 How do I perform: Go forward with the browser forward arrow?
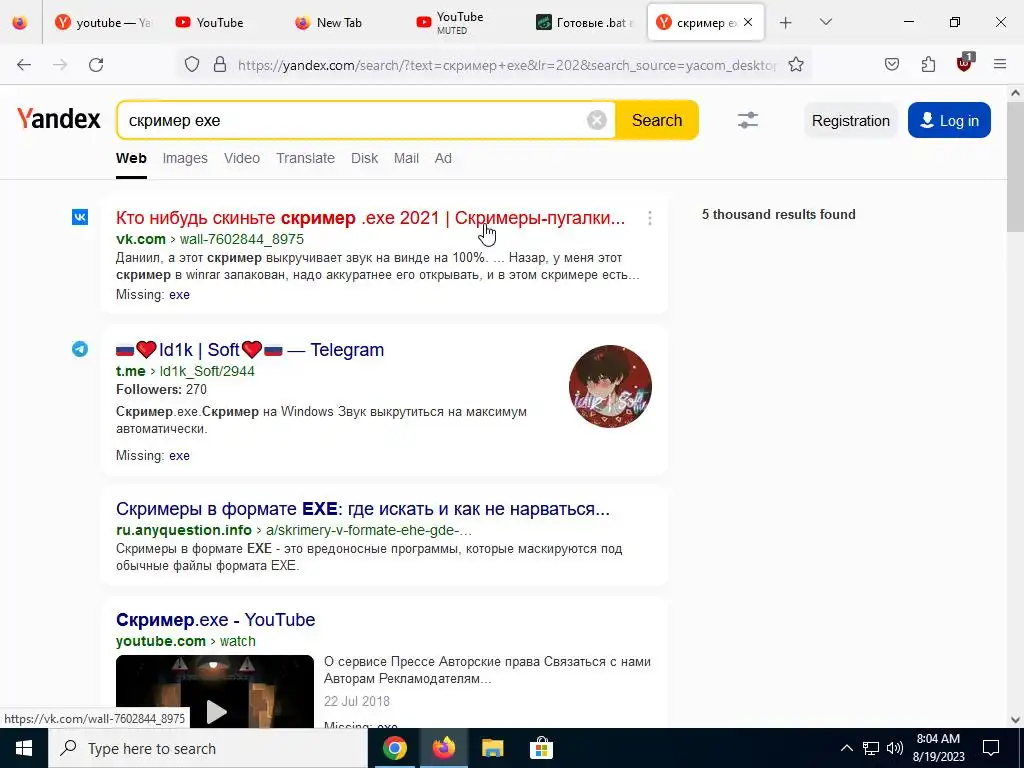pos(60,65)
